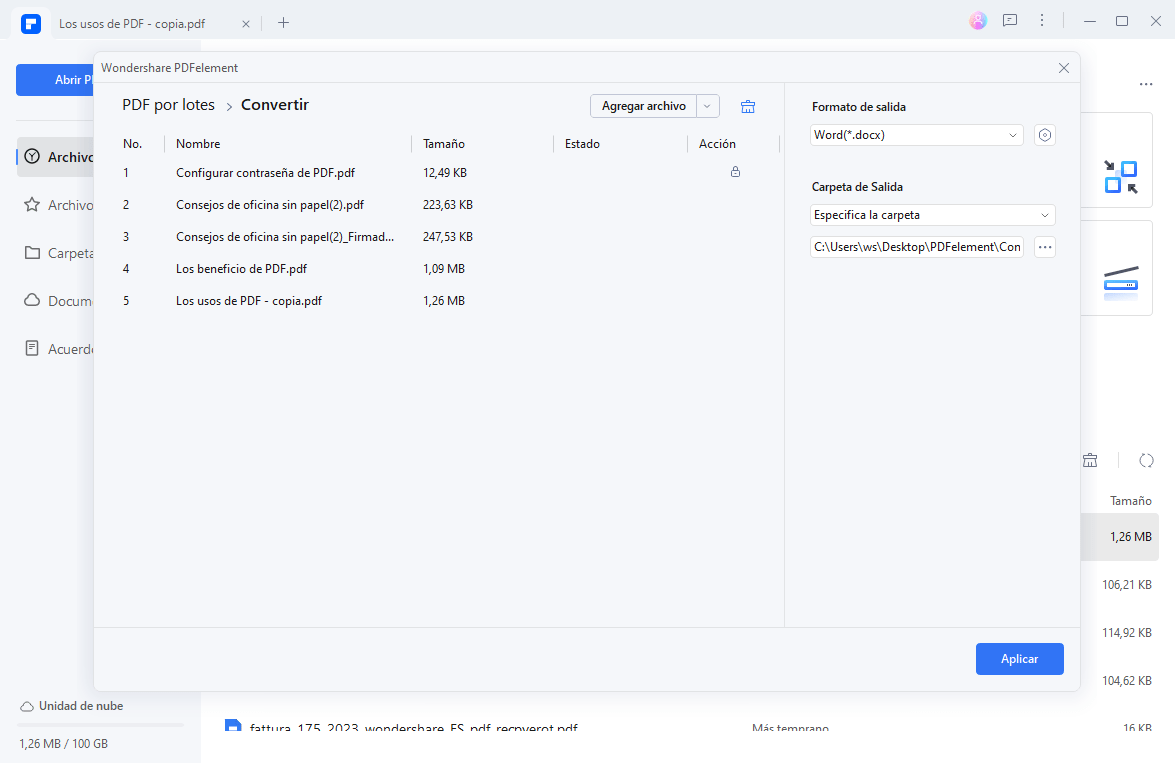Click the Tamaño column header in dialog
This screenshot has height=763, width=1175.
coord(444,144)
